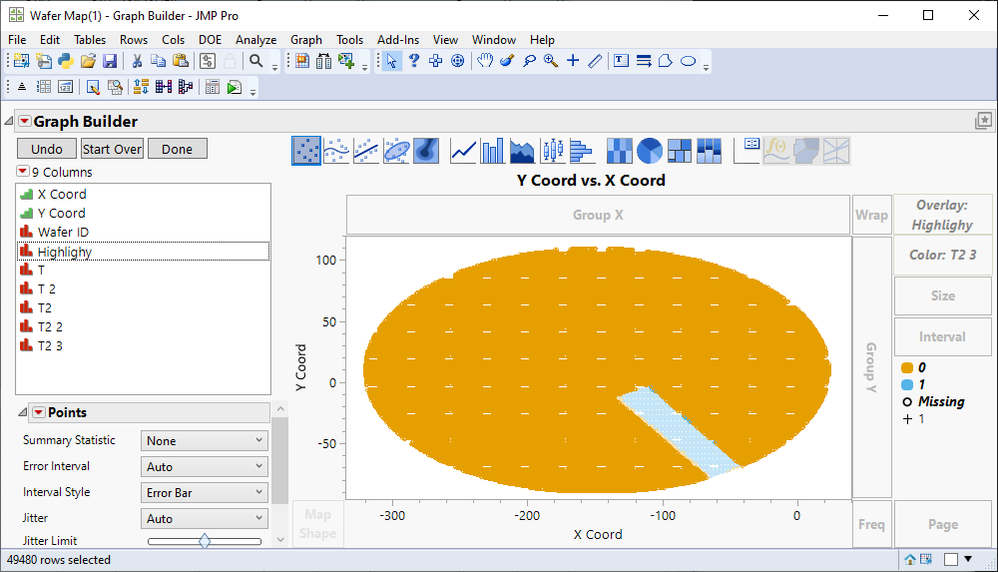
Task: Open the Graph menu
Action: click(306, 39)
